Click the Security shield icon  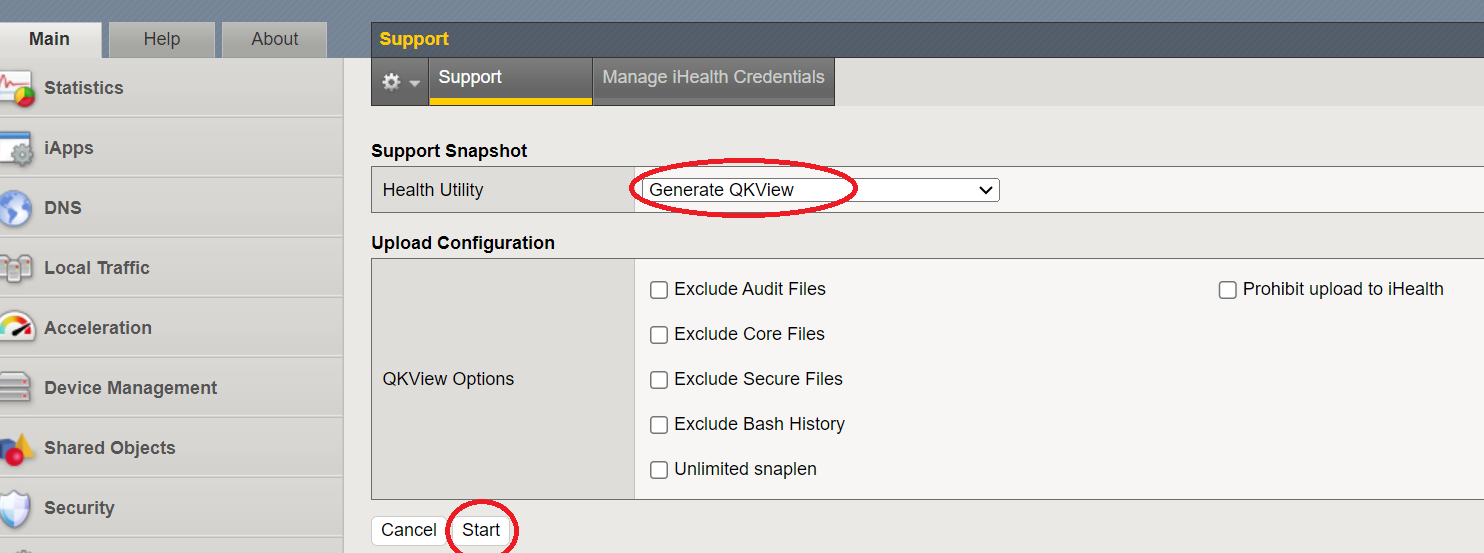[x=16, y=508]
